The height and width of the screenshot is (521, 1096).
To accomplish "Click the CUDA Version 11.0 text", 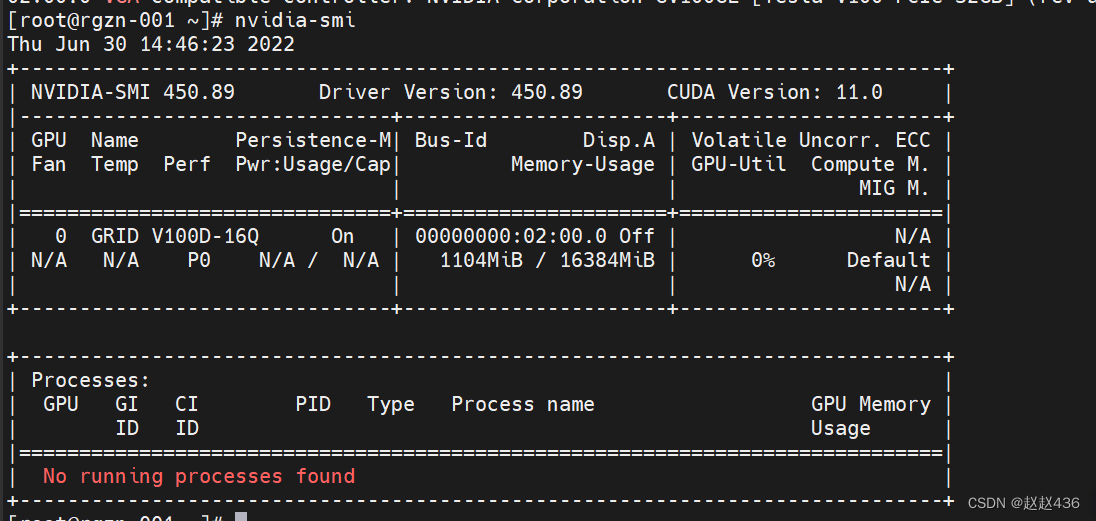I will 774,92.
